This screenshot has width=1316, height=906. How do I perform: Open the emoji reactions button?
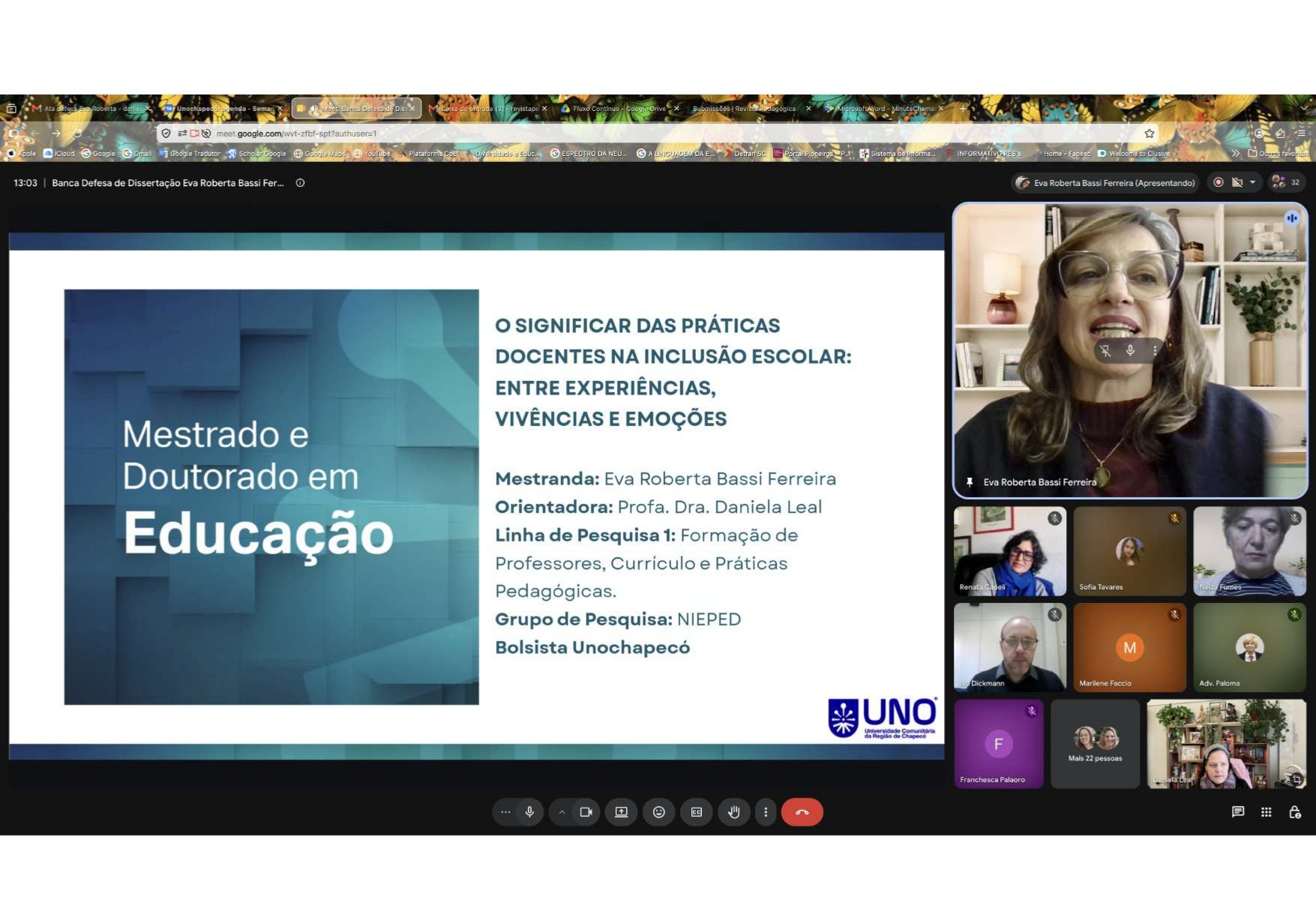[659, 811]
